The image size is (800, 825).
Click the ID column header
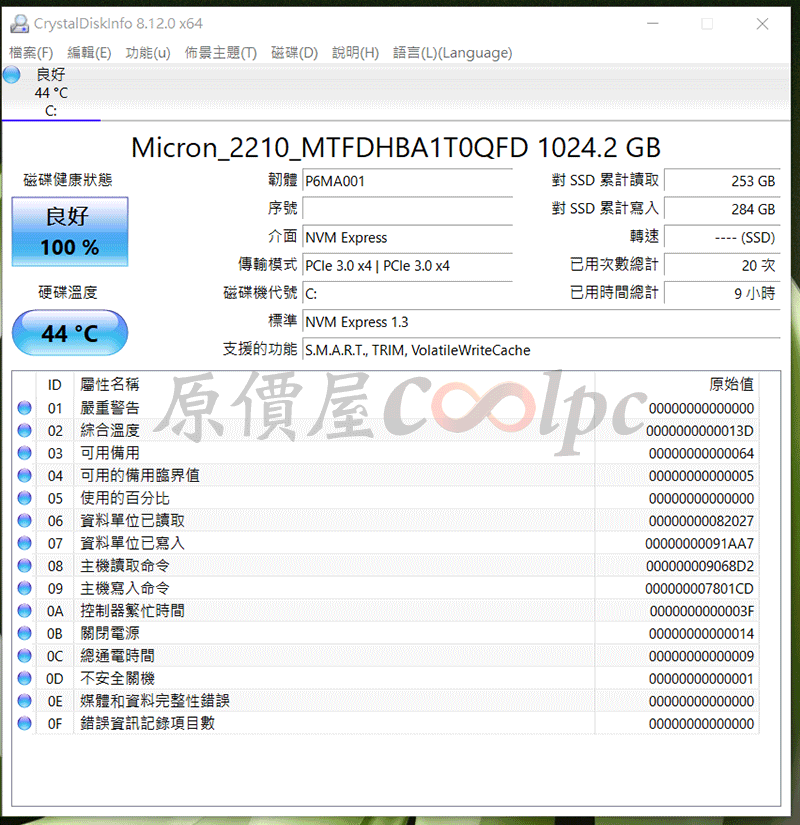click(55, 385)
